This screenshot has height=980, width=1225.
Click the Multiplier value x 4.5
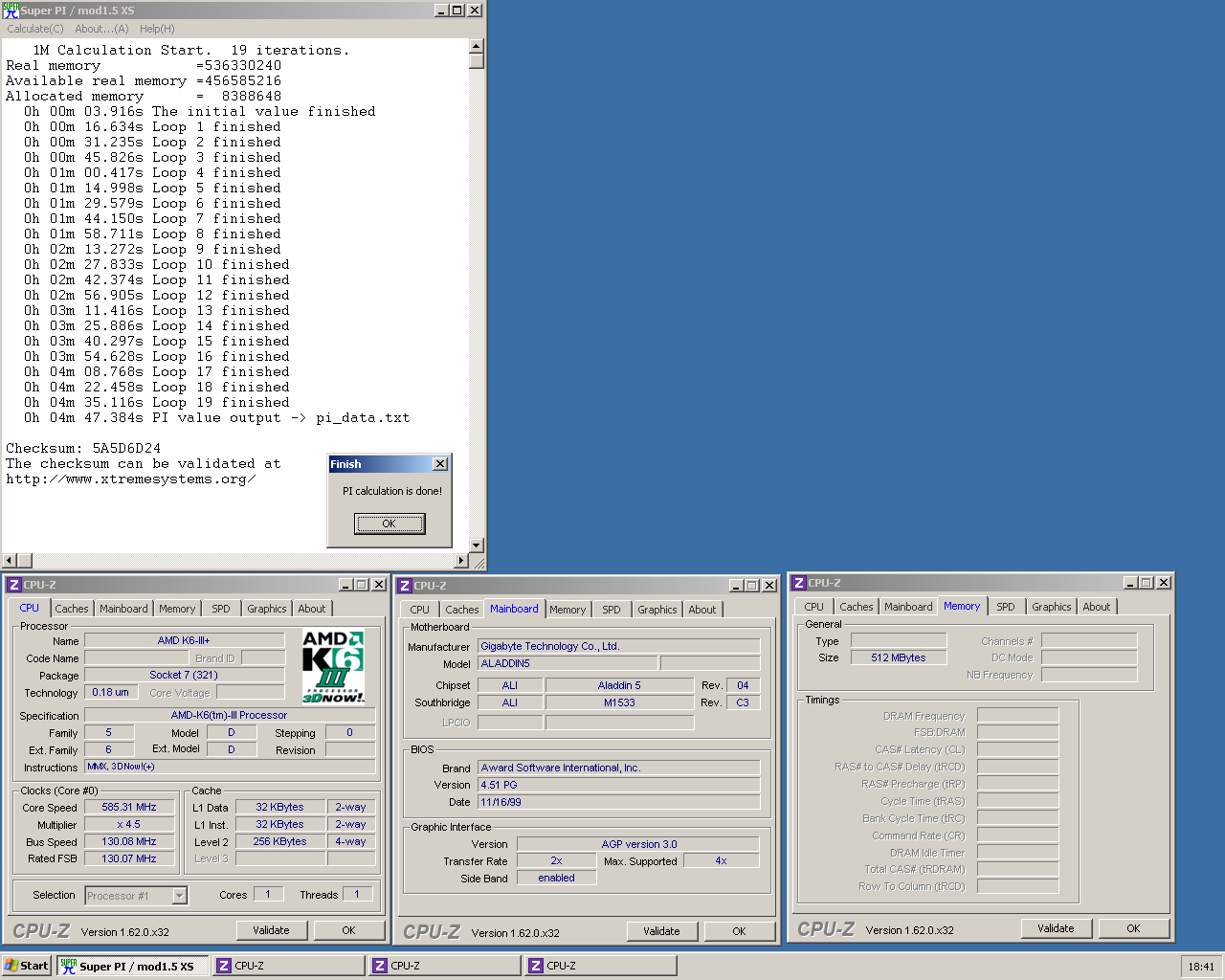point(129,824)
